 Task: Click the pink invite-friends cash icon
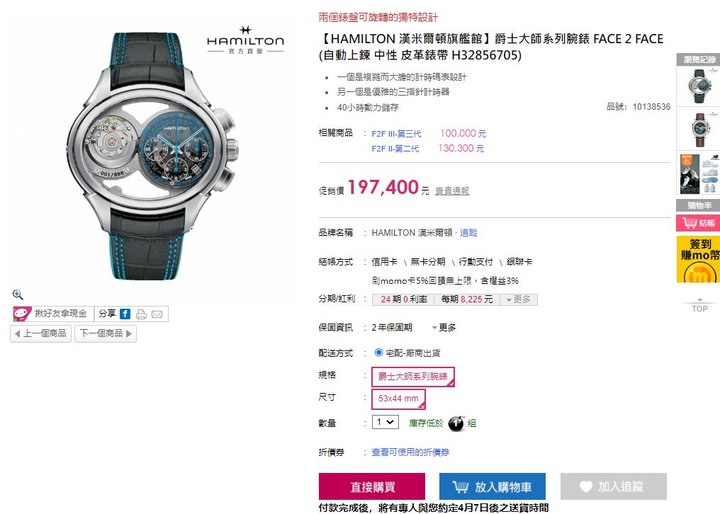coord(22,314)
